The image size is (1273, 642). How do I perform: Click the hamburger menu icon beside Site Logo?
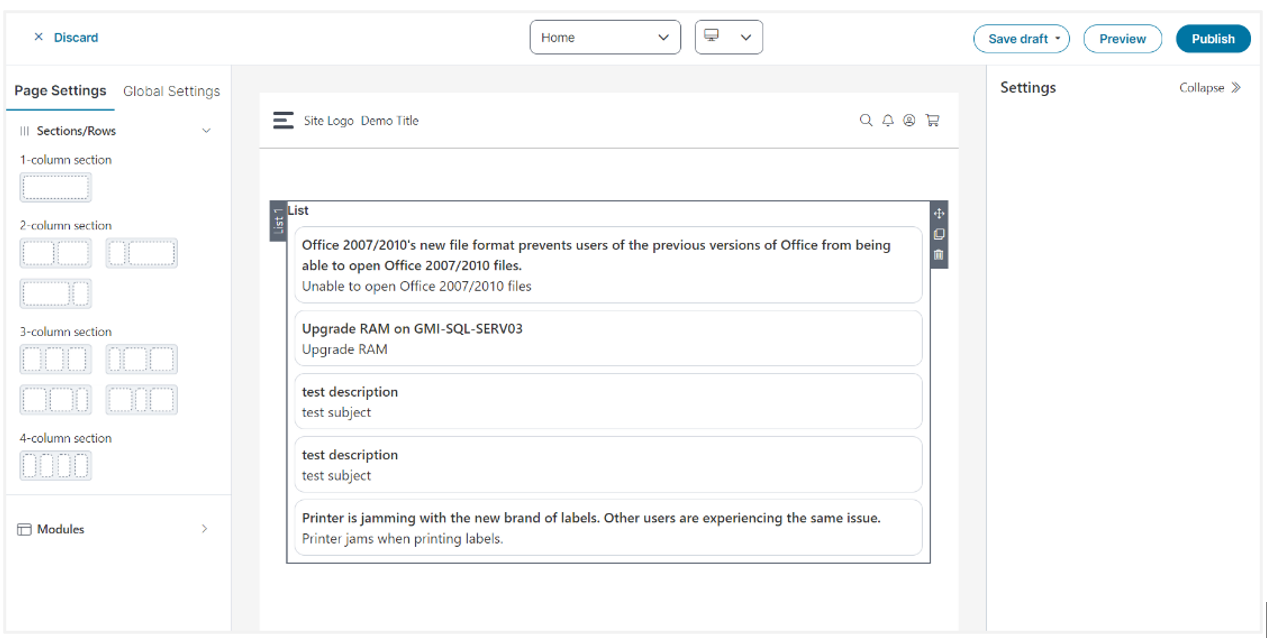283,120
